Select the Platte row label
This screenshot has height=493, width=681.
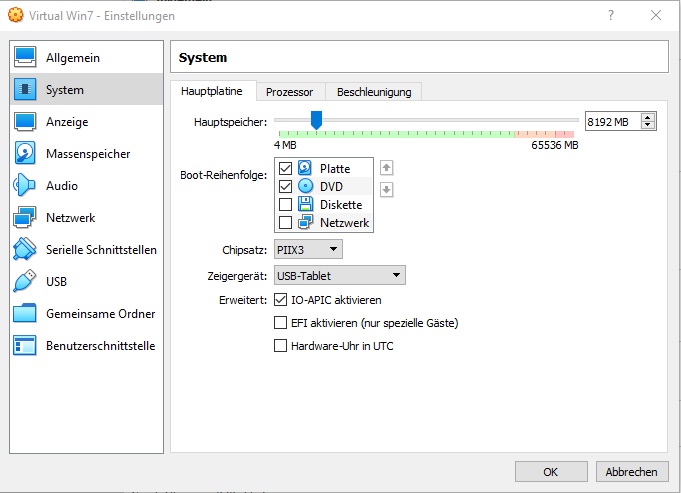coord(335,169)
